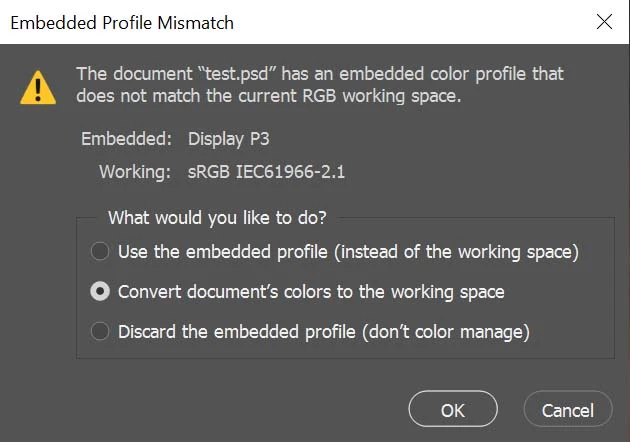Select the Discard the embedded profile radio circle

pos(100,332)
